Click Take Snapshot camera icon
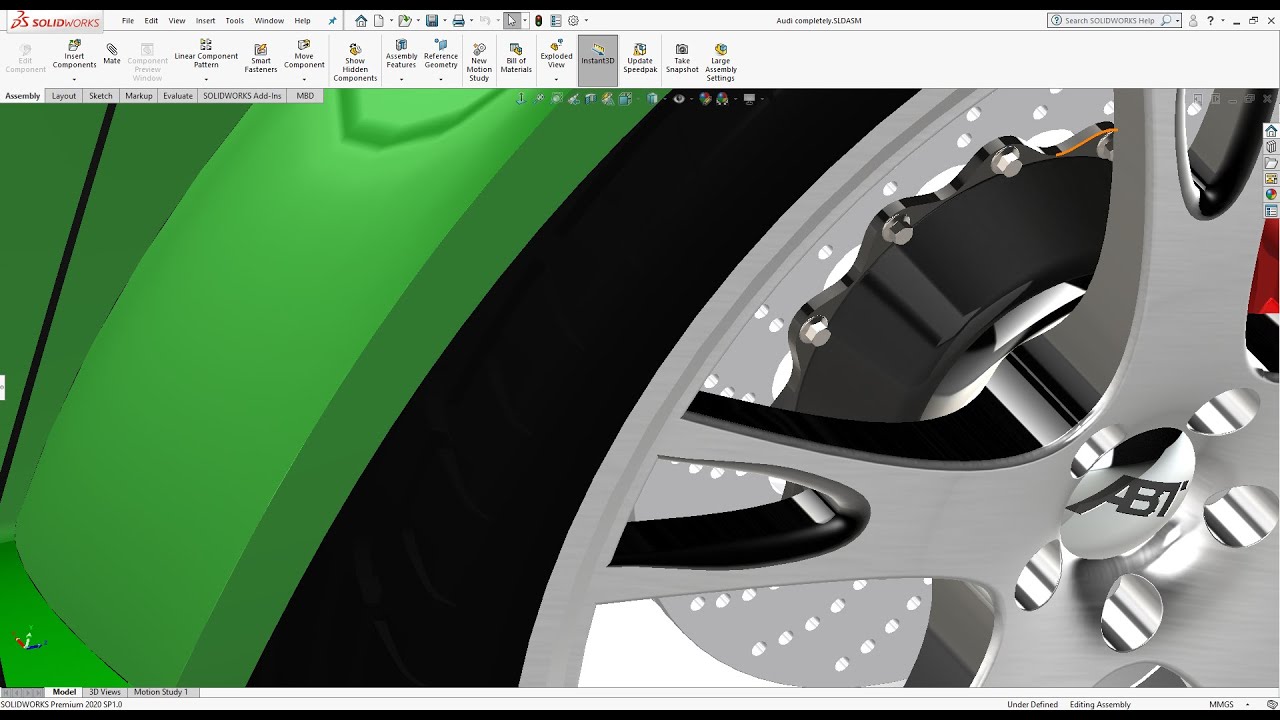This screenshot has width=1280, height=720. pyautogui.click(x=682, y=58)
